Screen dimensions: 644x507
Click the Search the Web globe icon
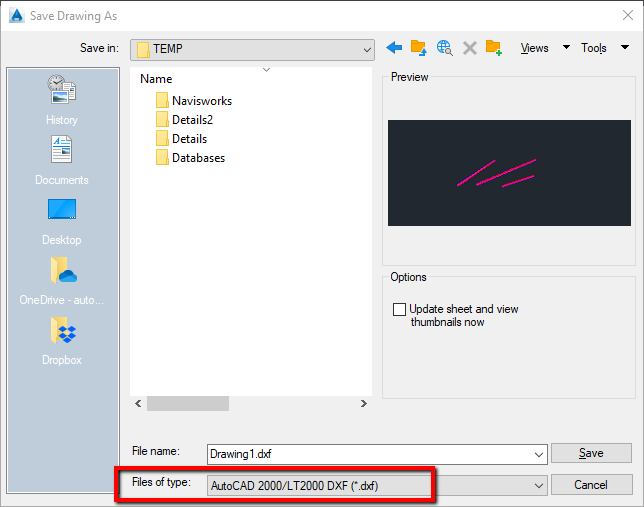tap(444, 48)
